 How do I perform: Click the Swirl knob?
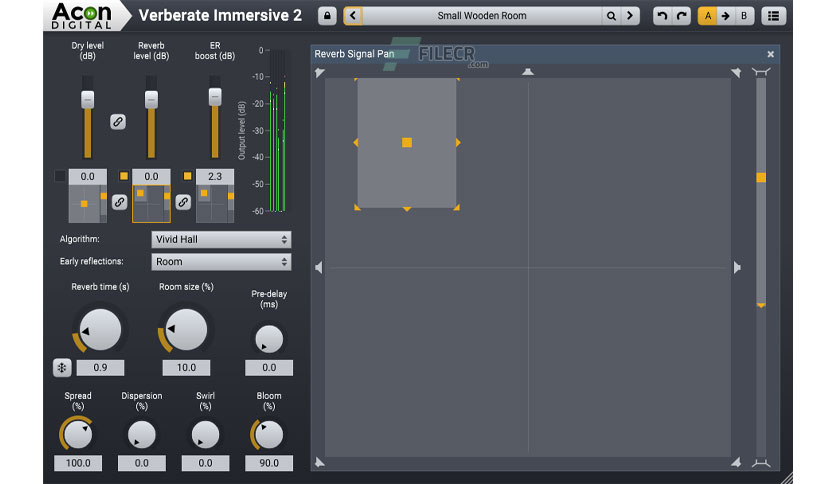tap(205, 434)
